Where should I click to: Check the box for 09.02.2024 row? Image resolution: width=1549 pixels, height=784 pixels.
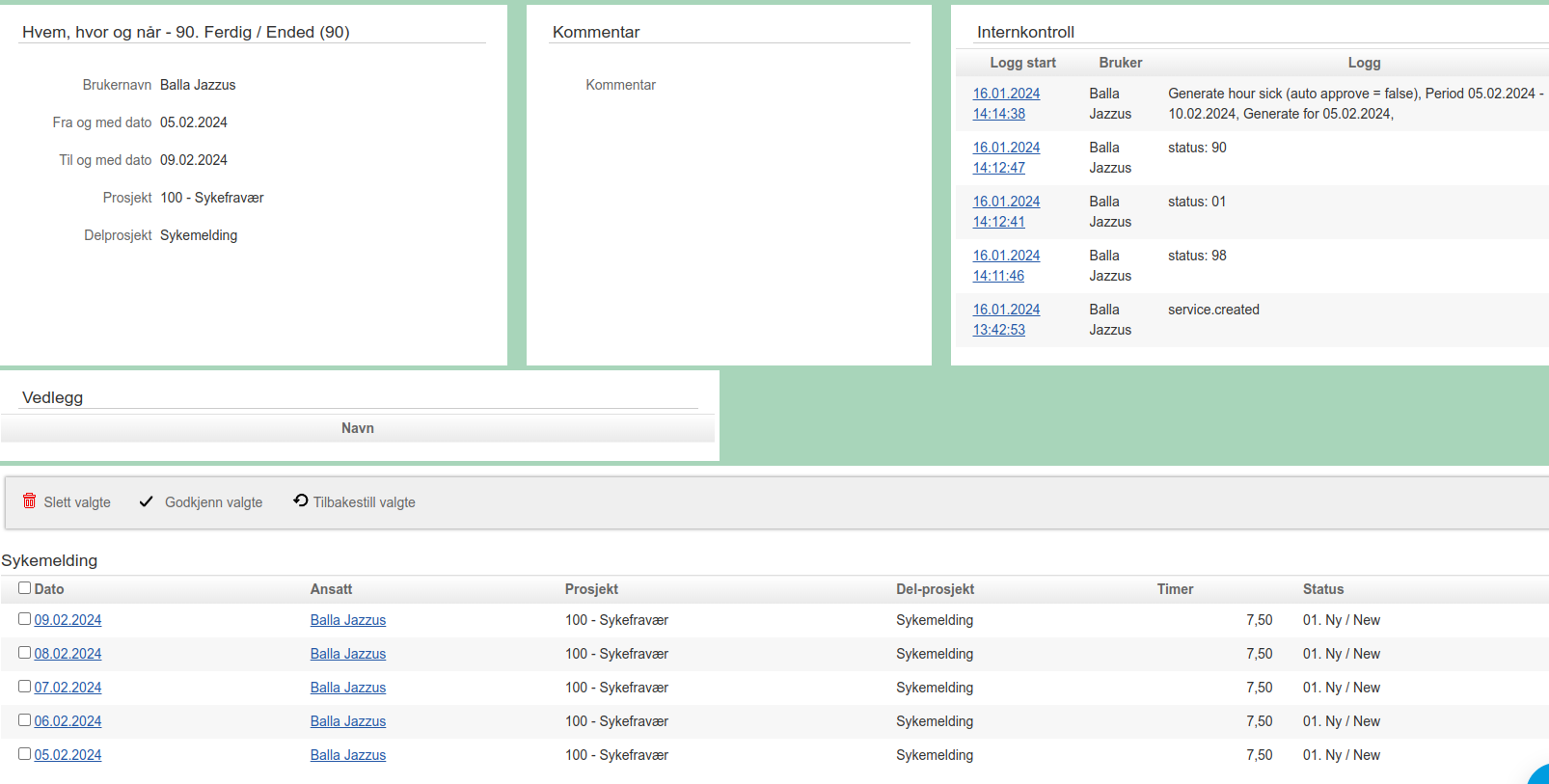click(25, 619)
